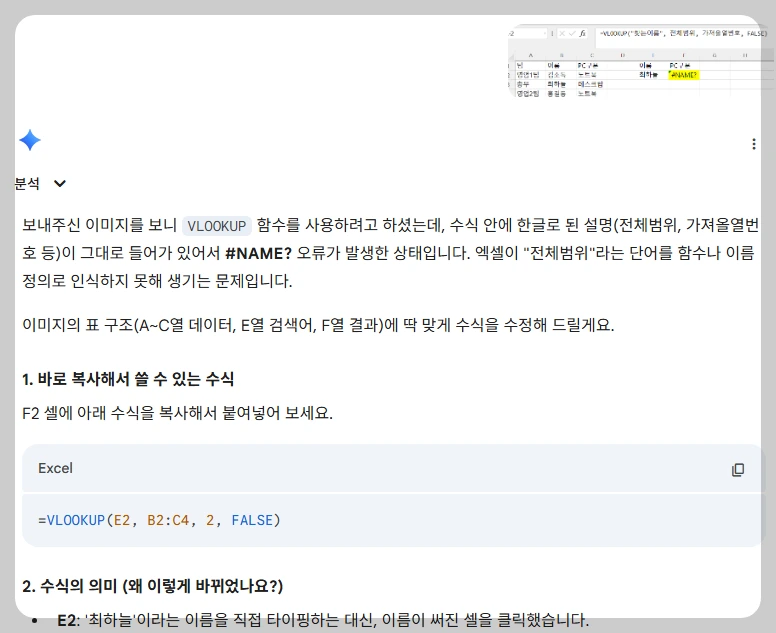Click the Excel code block header label
The width and height of the screenshot is (776, 633).
55,468
